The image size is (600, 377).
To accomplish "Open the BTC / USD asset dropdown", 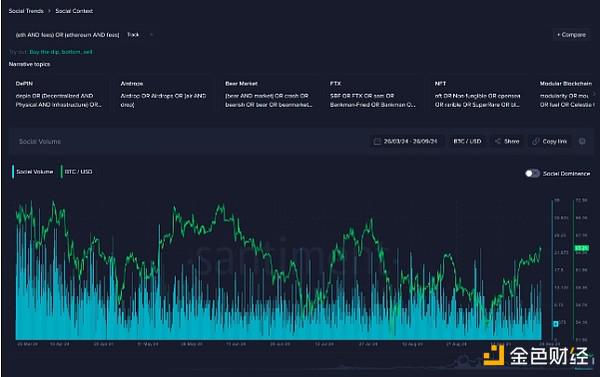I will pos(467,142).
